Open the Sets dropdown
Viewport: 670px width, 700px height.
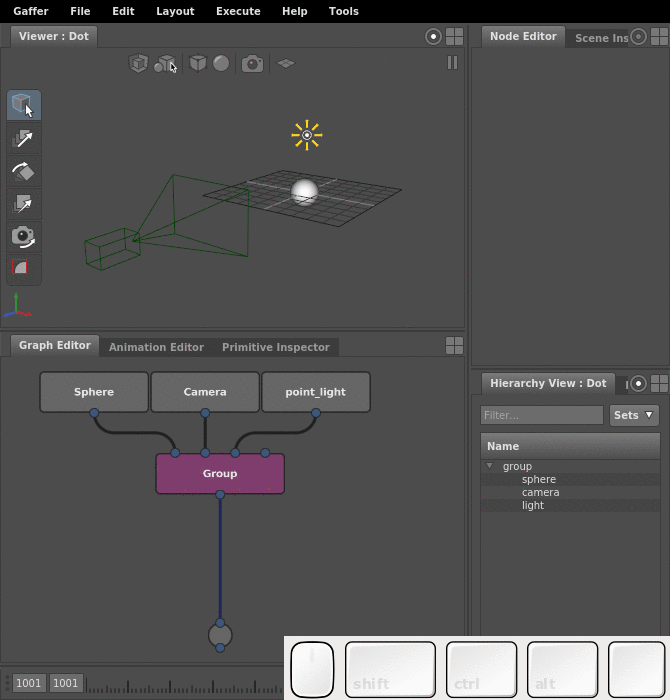tap(634, 415)
